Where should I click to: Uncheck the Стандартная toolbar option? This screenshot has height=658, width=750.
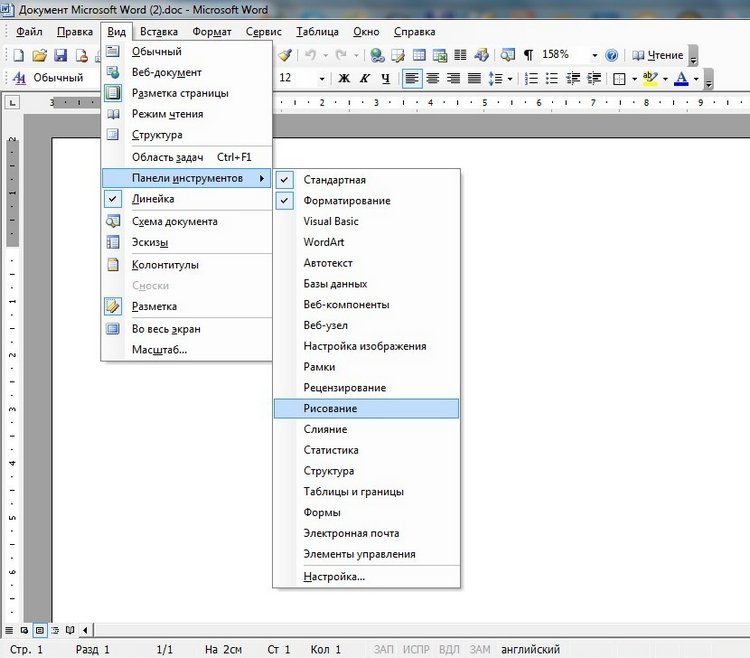(334, 180)
